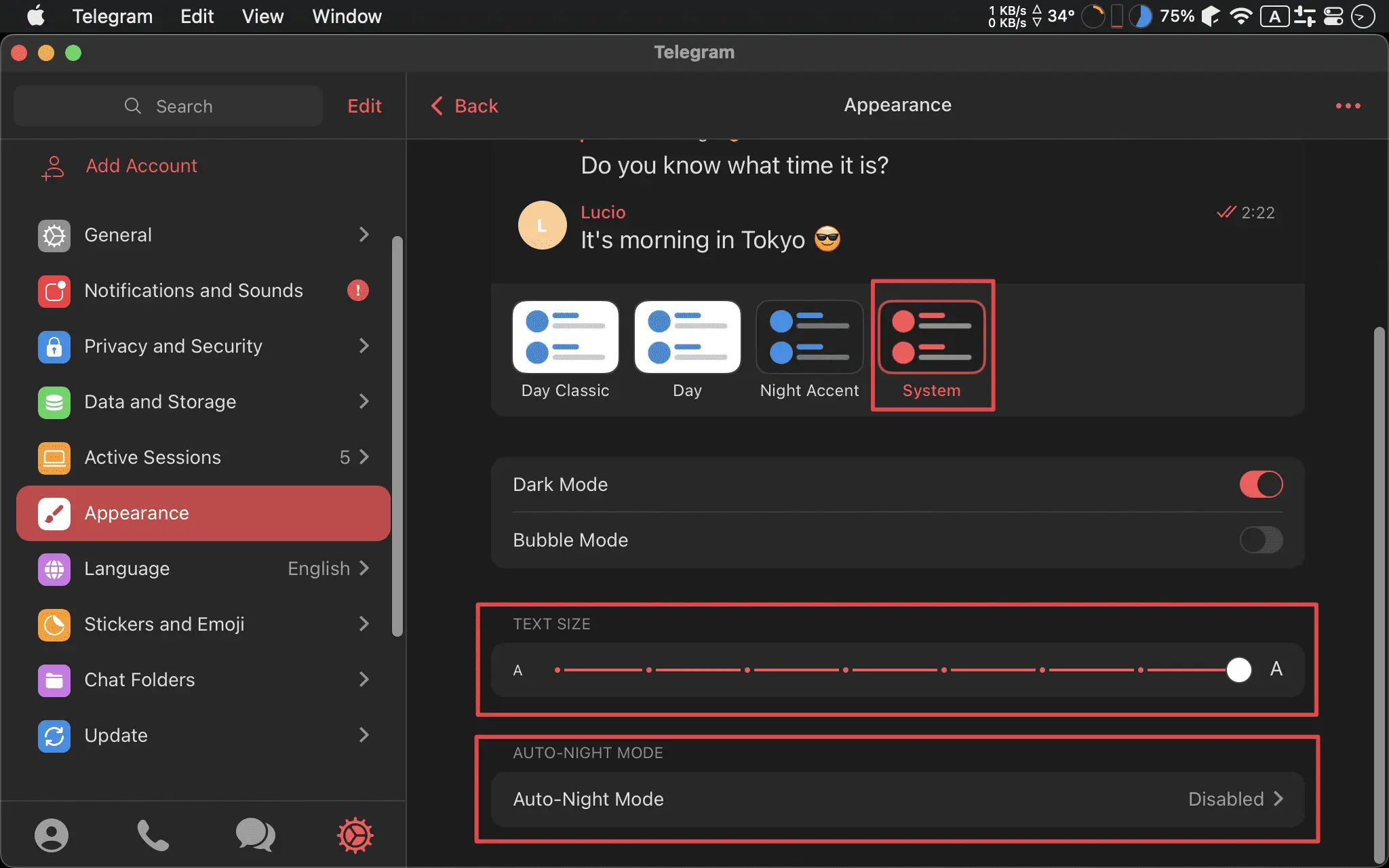This screenshot has height=868, width=1389.
Task: Expand Data and Storage chevron
Action: [364, 401]
